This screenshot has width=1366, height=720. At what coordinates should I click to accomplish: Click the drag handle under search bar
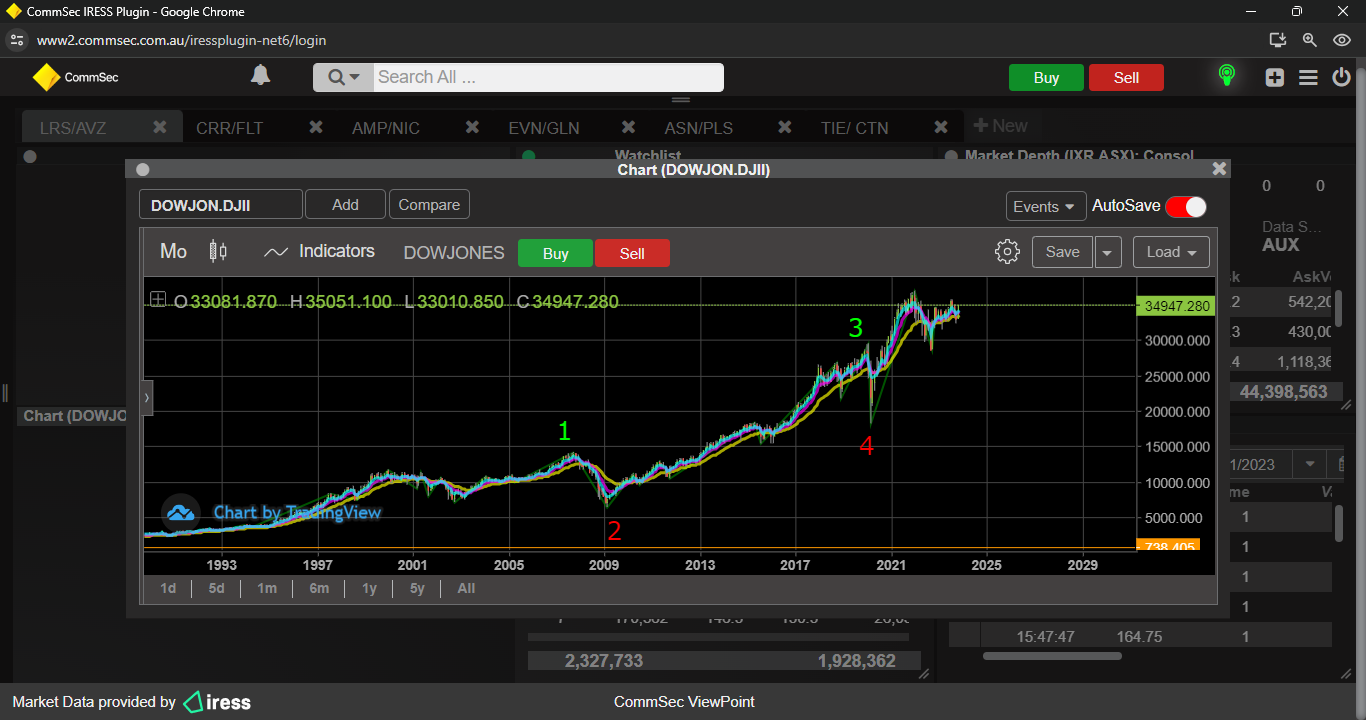pos(681,100)
